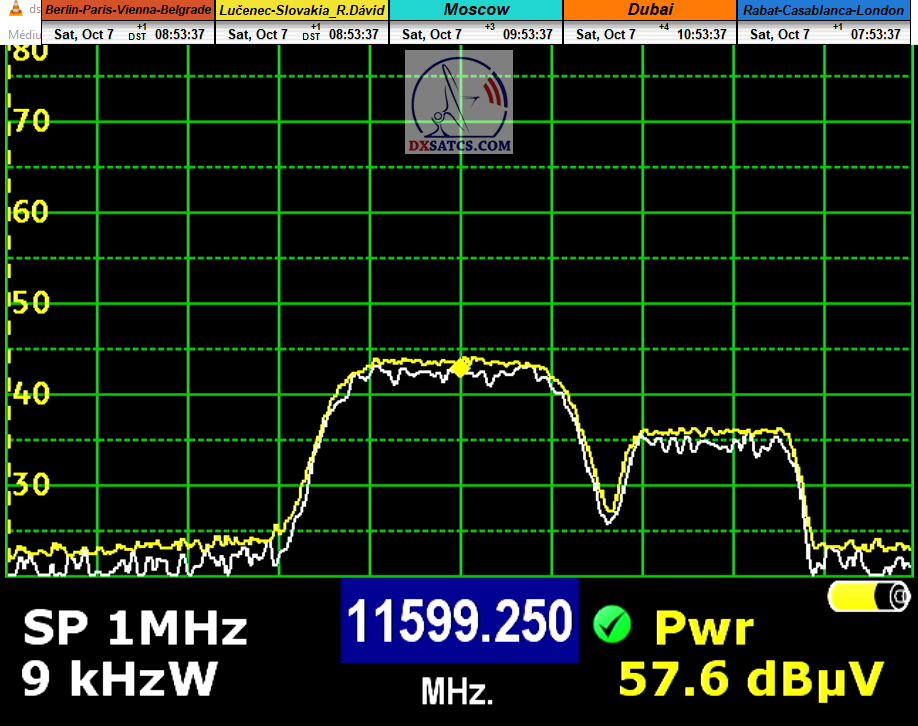Click the 70 level scale label
The image size is (918, 726).
tap(28, 122)
